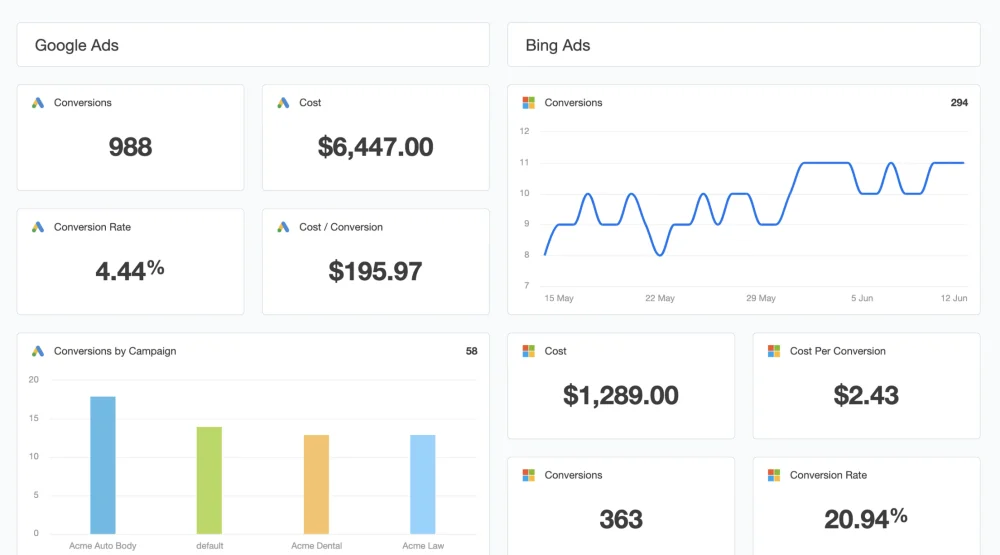Click the 5 Jun date label
1000x555 pixels.
pos(862,298)
